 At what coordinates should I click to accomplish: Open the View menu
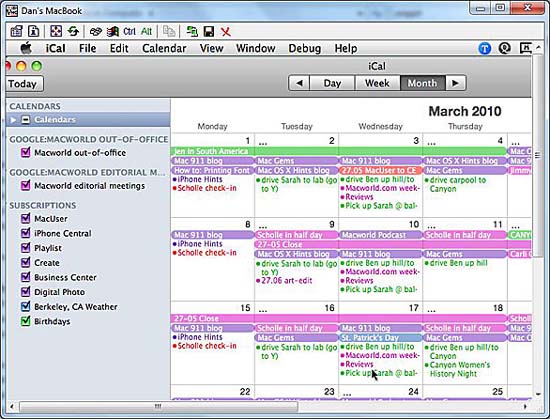[x=212, y=48]
